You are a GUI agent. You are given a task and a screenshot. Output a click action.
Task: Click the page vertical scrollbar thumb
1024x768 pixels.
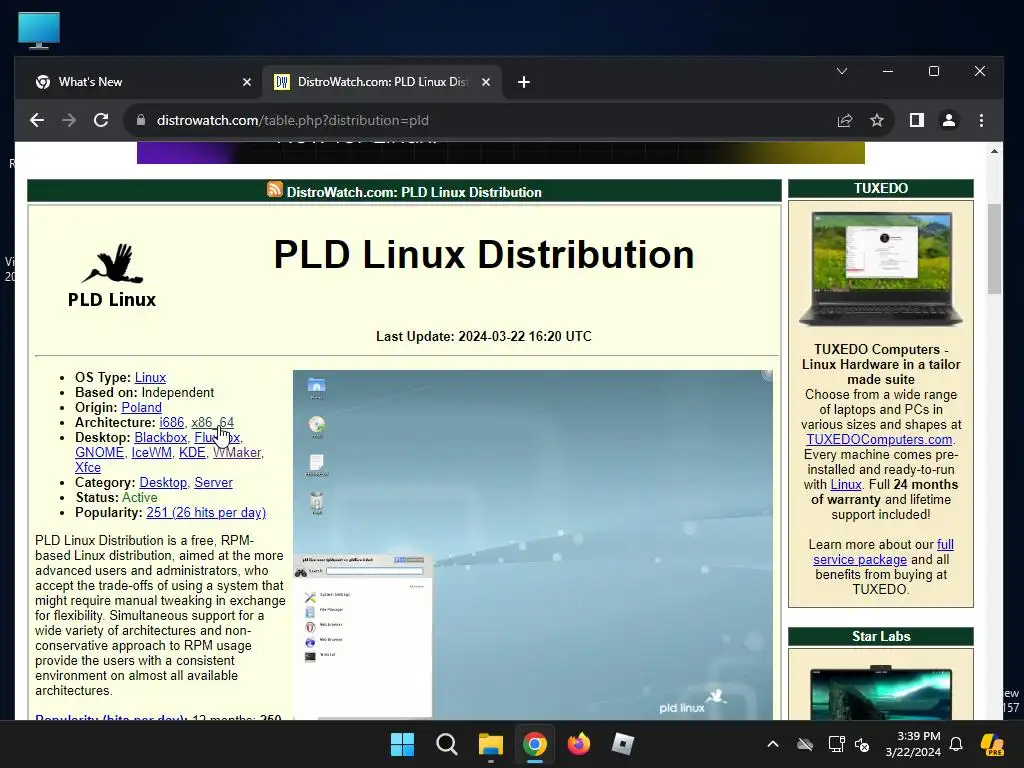pyautogui.click(x=994, y=249)
